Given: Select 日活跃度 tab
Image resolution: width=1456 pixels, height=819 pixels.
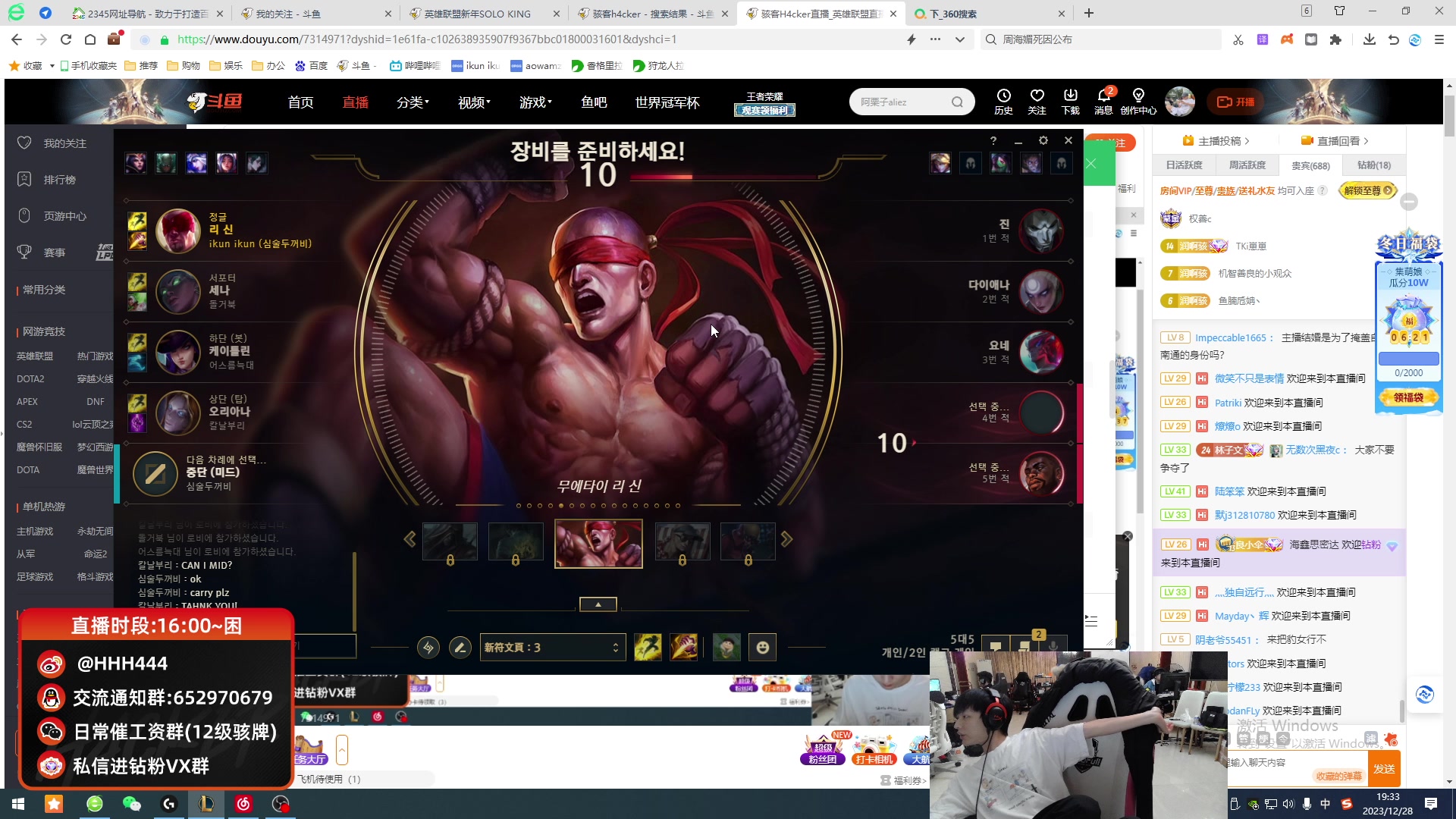Looking at the screenshot, I should (x=1184, y=165).
